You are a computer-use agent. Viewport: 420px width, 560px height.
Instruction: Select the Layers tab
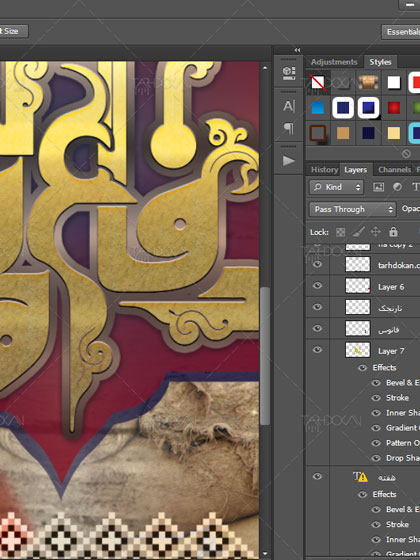point(356,170)
